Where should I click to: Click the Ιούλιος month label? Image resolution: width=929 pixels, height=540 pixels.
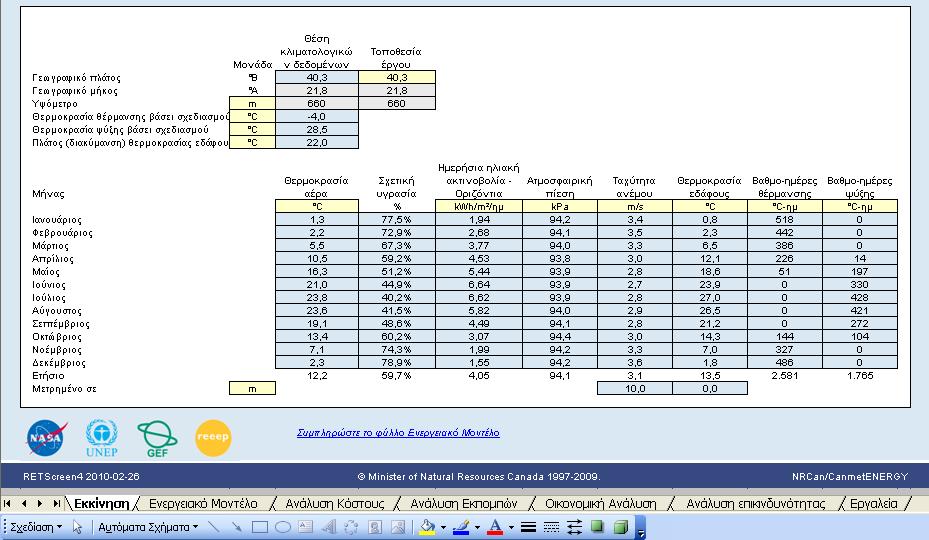click(x=49, y=298)
